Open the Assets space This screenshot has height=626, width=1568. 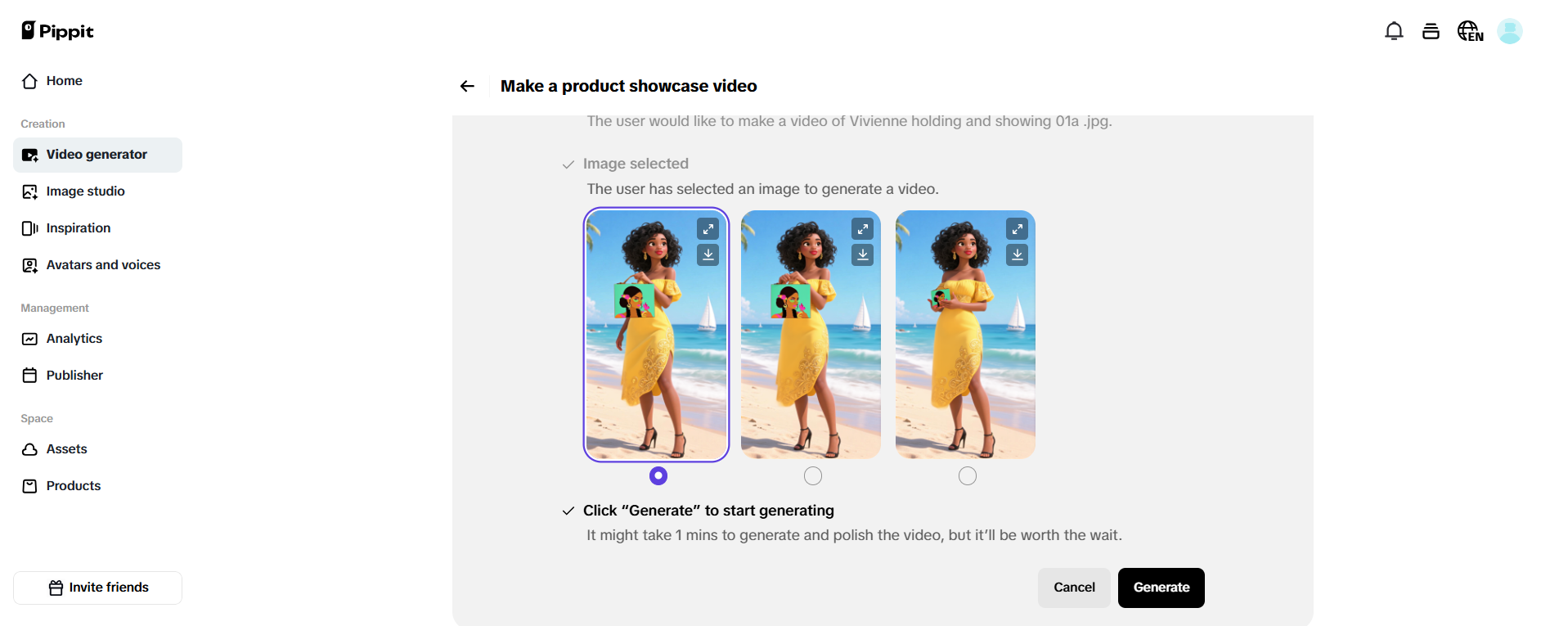tap(66, 448)
